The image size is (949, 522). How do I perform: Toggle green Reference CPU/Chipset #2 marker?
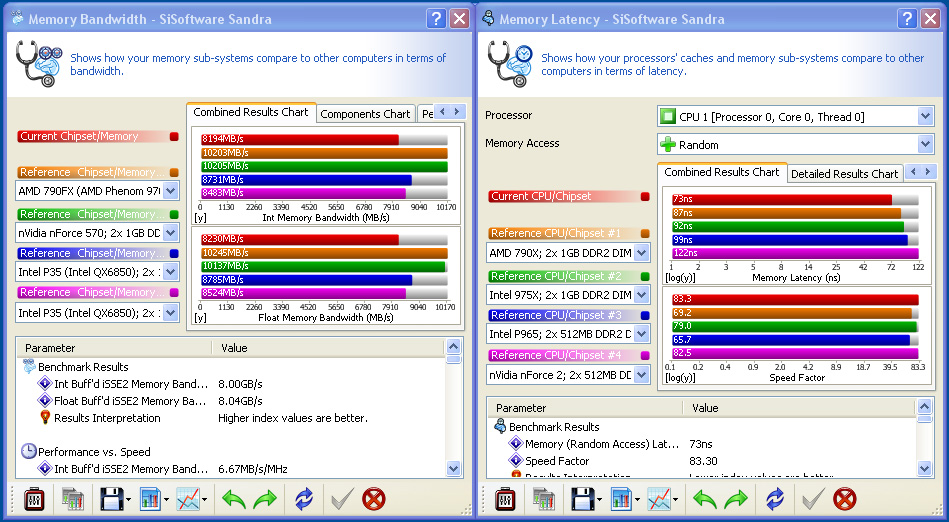point(645,277)
